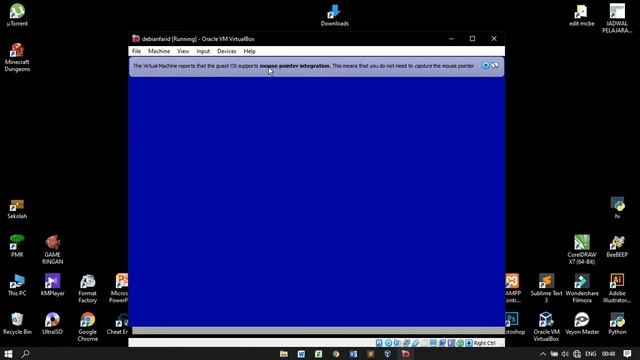The image size is (640, 360).
Task: Open network settings from tray globe icon
Action: (577, 354)
